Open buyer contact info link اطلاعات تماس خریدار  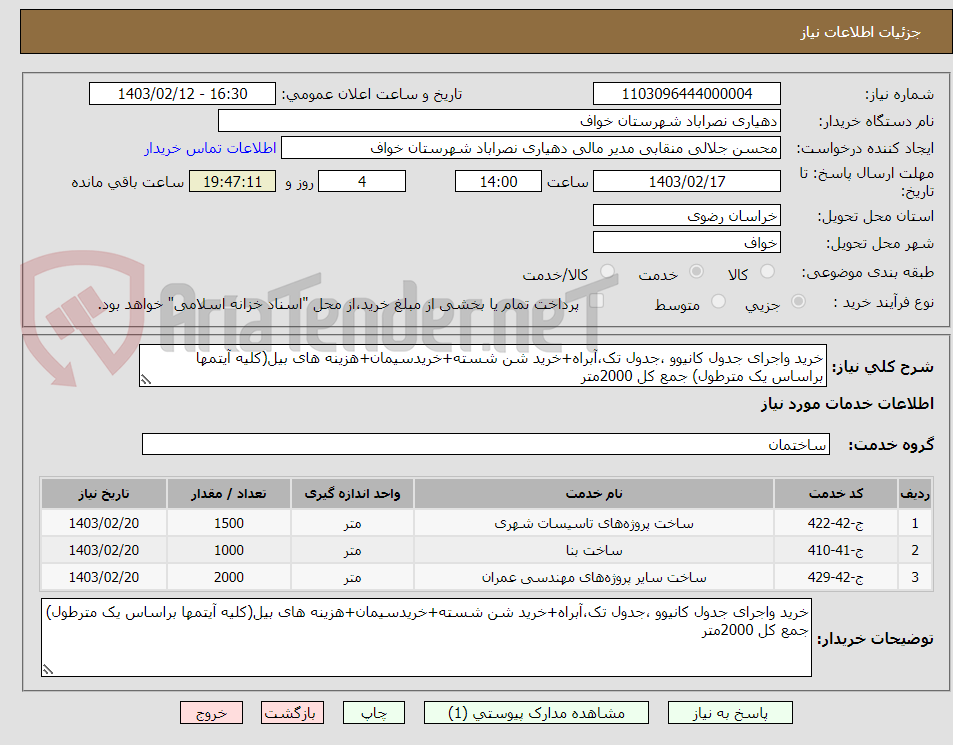click(x=210, y=148)
